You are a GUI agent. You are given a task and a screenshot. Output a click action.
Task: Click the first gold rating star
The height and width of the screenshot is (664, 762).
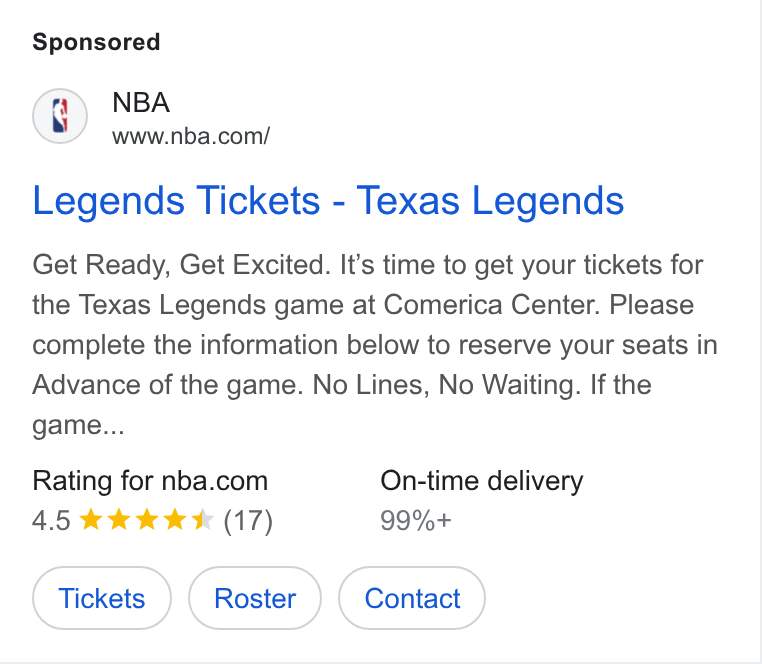90,519
